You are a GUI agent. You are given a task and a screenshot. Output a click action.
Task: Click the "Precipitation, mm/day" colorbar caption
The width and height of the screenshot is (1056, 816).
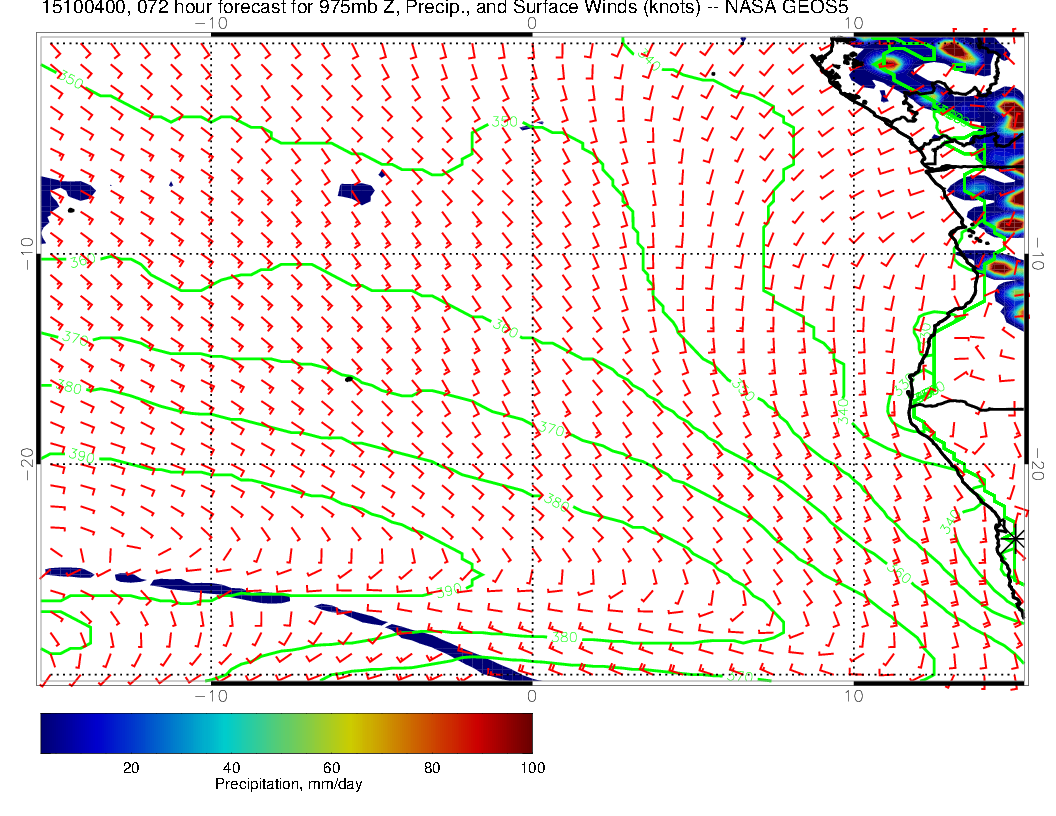click(x=288, y=785)
